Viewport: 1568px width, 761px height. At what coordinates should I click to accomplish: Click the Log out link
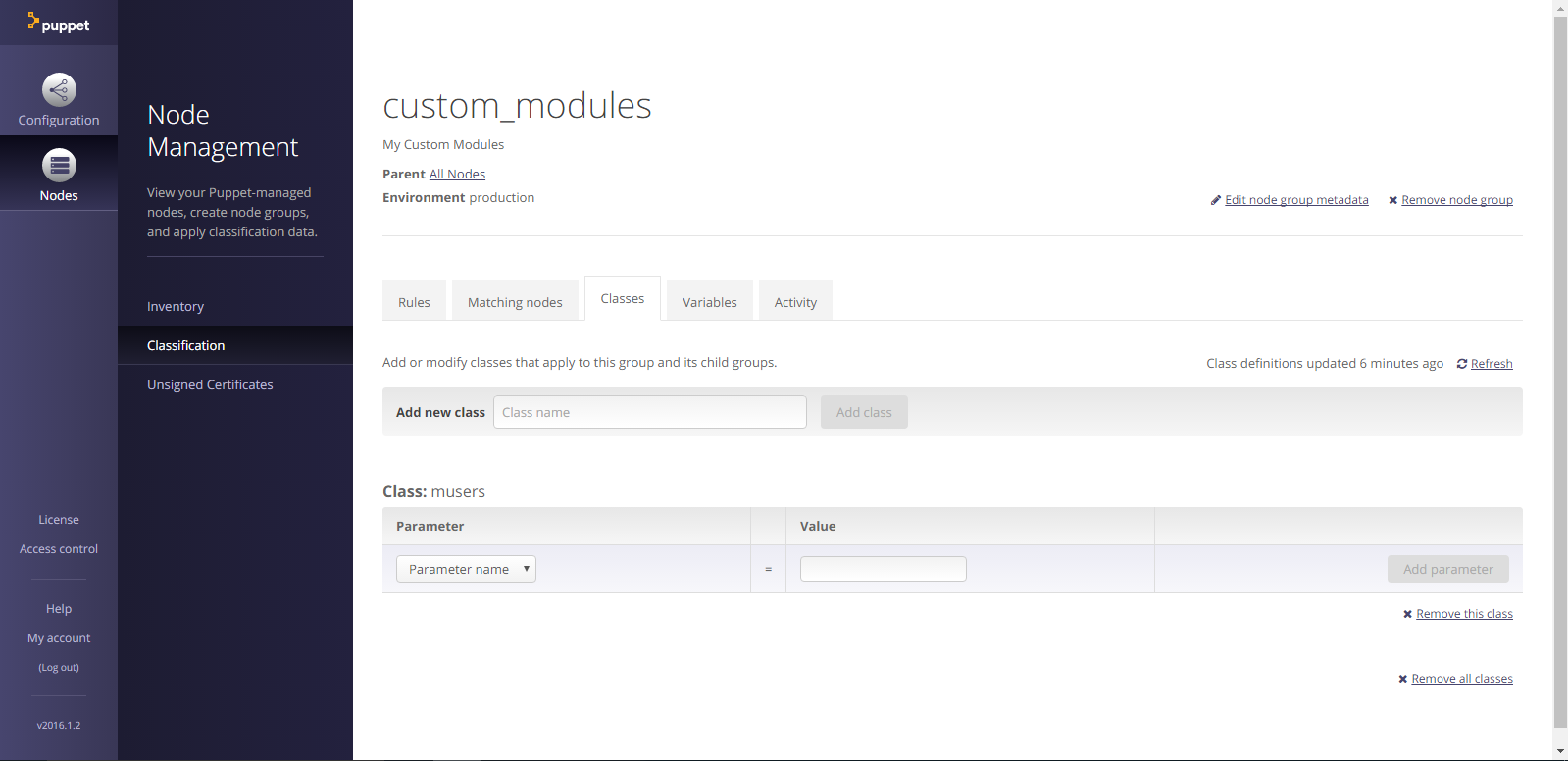59,668
